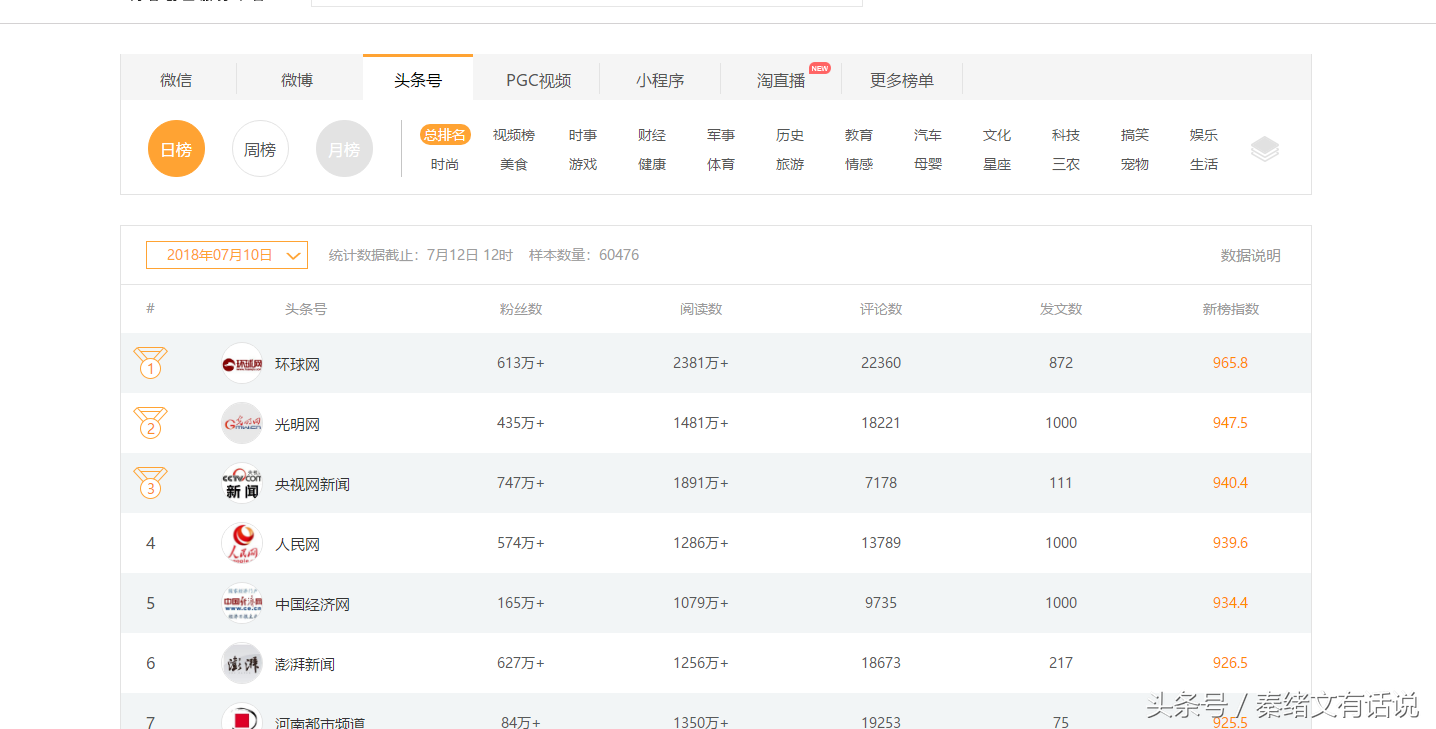Filter by 游戏 category
Screen dimensions: 1436x729
coord(583,164)
